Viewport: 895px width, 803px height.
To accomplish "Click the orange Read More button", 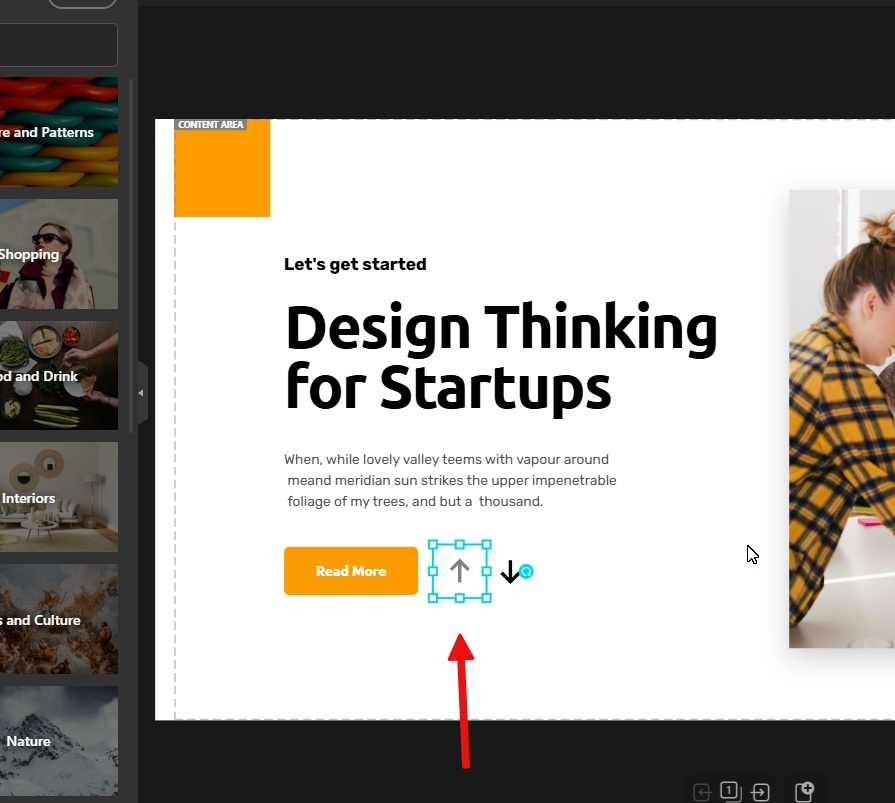I will pyautogui.click(x=351, y=571).
